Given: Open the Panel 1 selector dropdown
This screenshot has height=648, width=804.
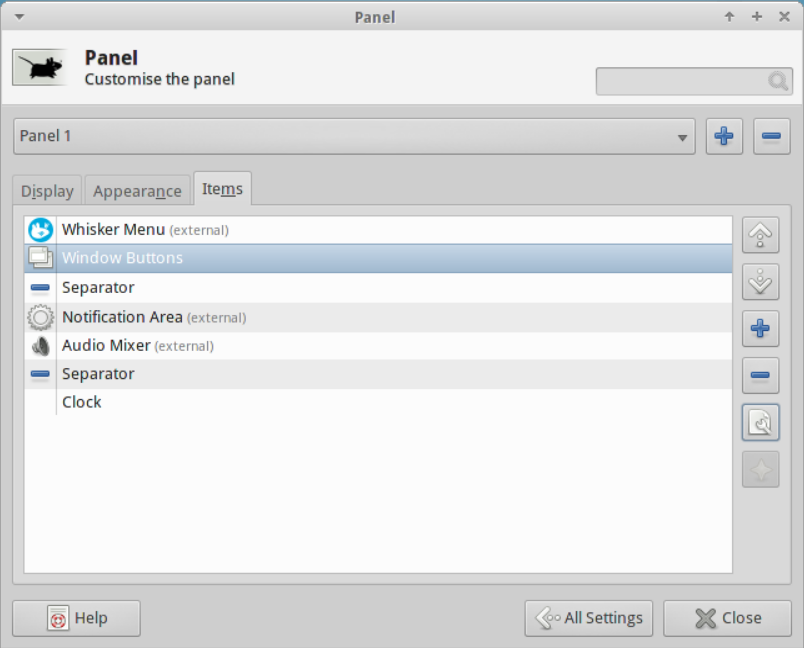Looking at the screenshot, I should [x=355, y=136].
